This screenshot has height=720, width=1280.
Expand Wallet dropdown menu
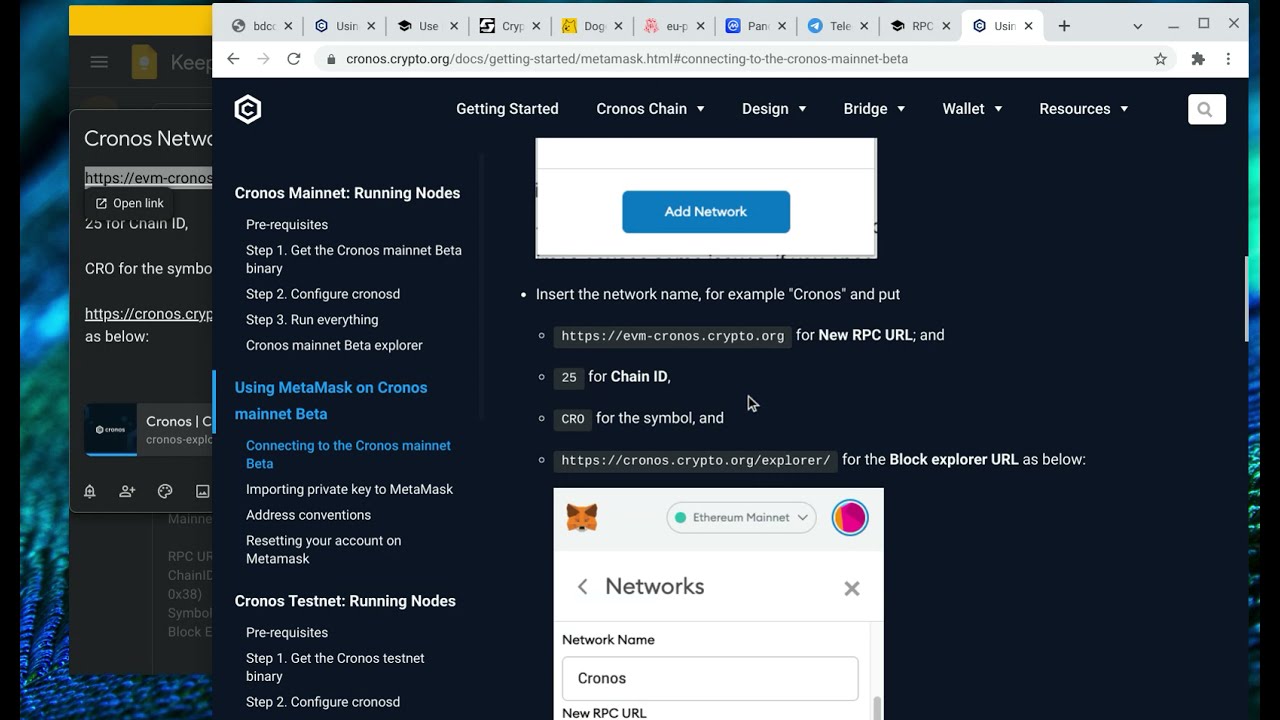pos(972,109)
